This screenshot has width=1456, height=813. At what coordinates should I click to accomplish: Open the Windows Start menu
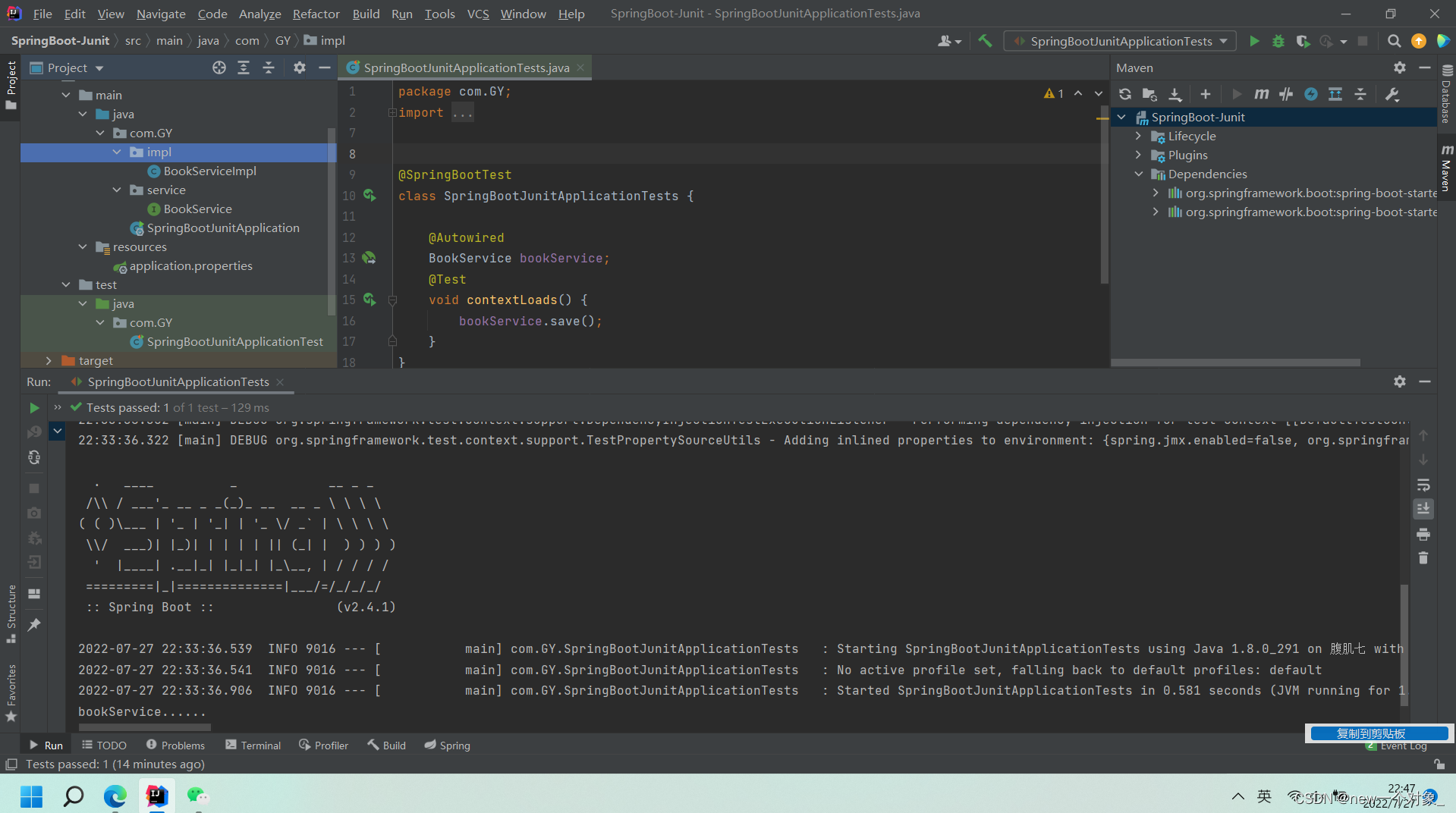tap(31, 796)
